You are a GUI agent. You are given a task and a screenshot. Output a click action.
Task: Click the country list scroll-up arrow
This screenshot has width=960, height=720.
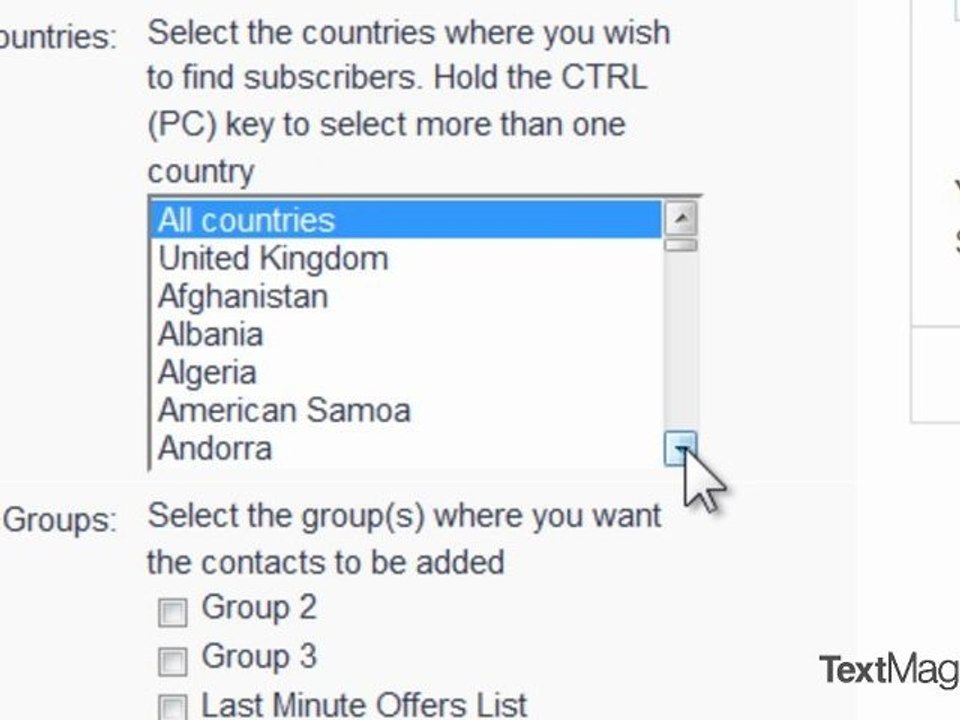pyautogui.click(x=681, y=219)
